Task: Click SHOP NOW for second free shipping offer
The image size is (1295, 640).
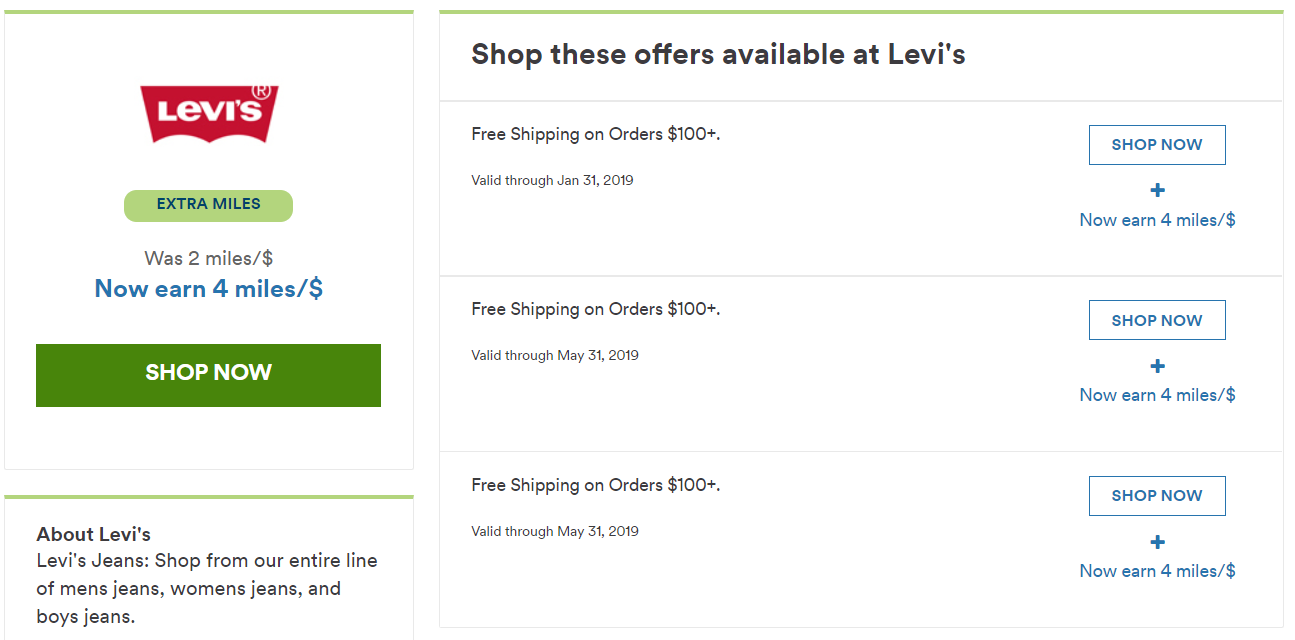Action: 1157,320
